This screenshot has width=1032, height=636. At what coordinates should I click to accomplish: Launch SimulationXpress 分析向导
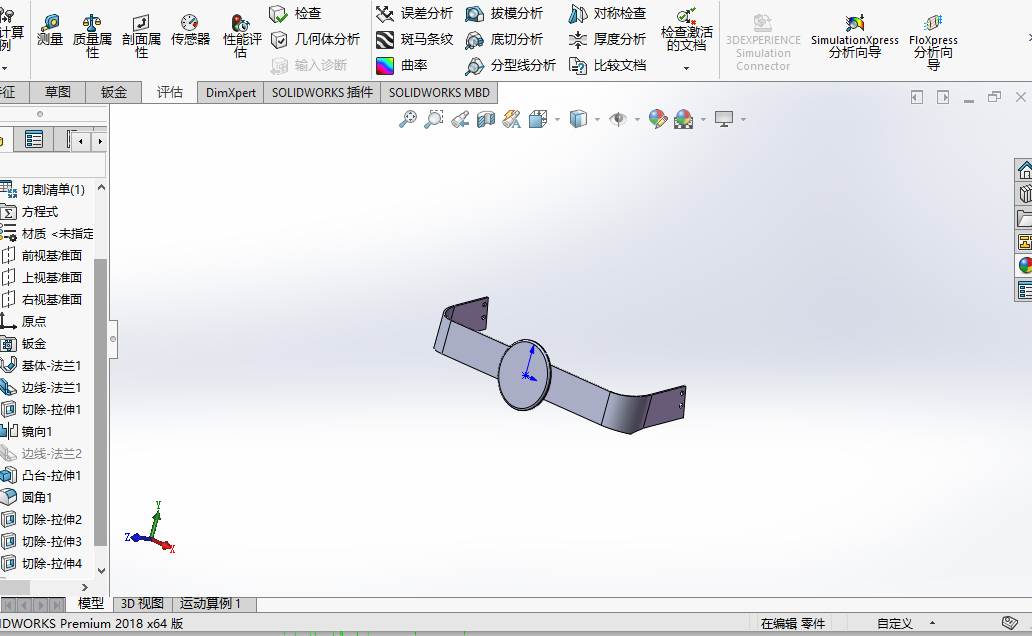854,36
